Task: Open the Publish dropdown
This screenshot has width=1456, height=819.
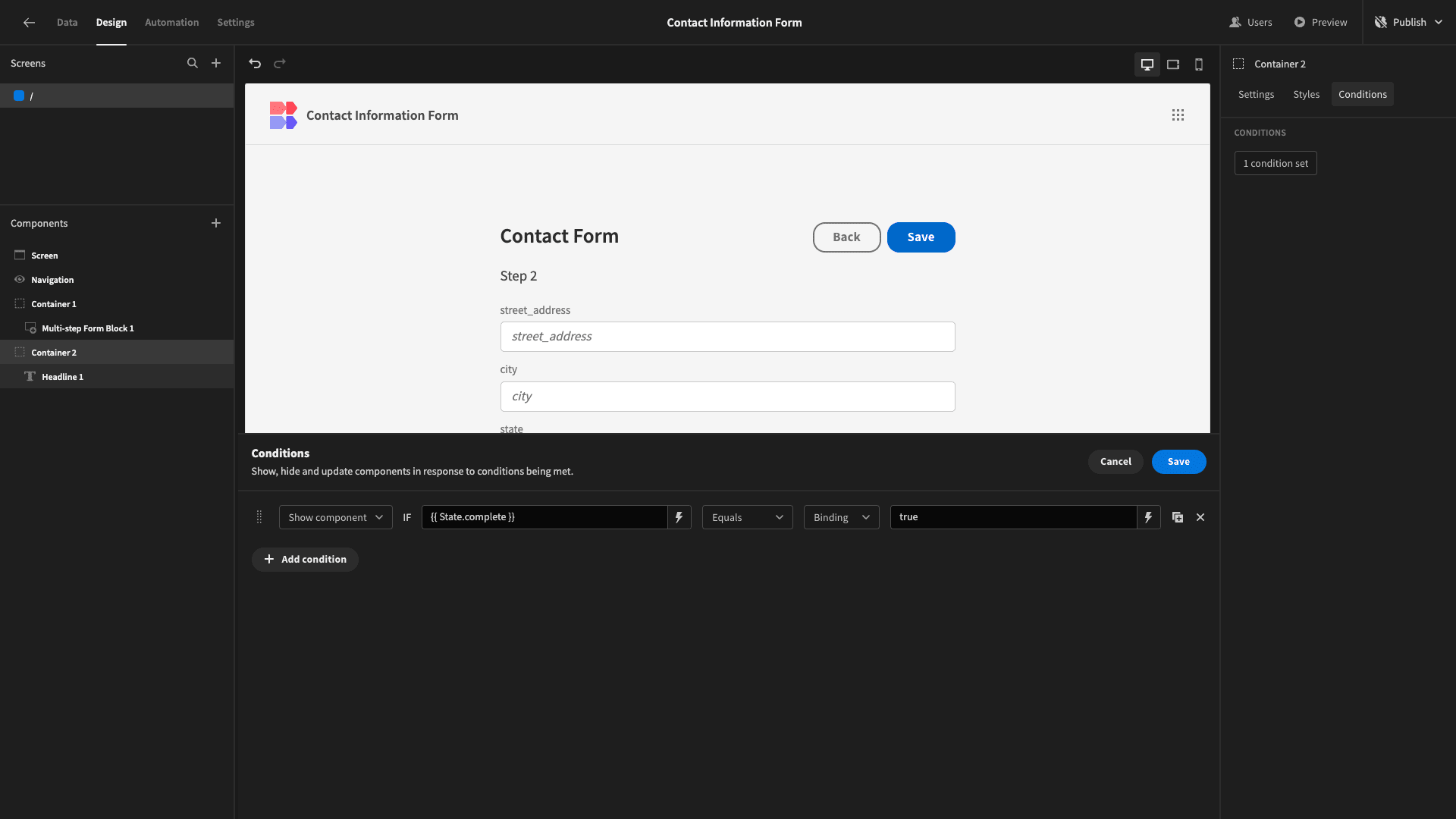Action: coord(1408,23)
